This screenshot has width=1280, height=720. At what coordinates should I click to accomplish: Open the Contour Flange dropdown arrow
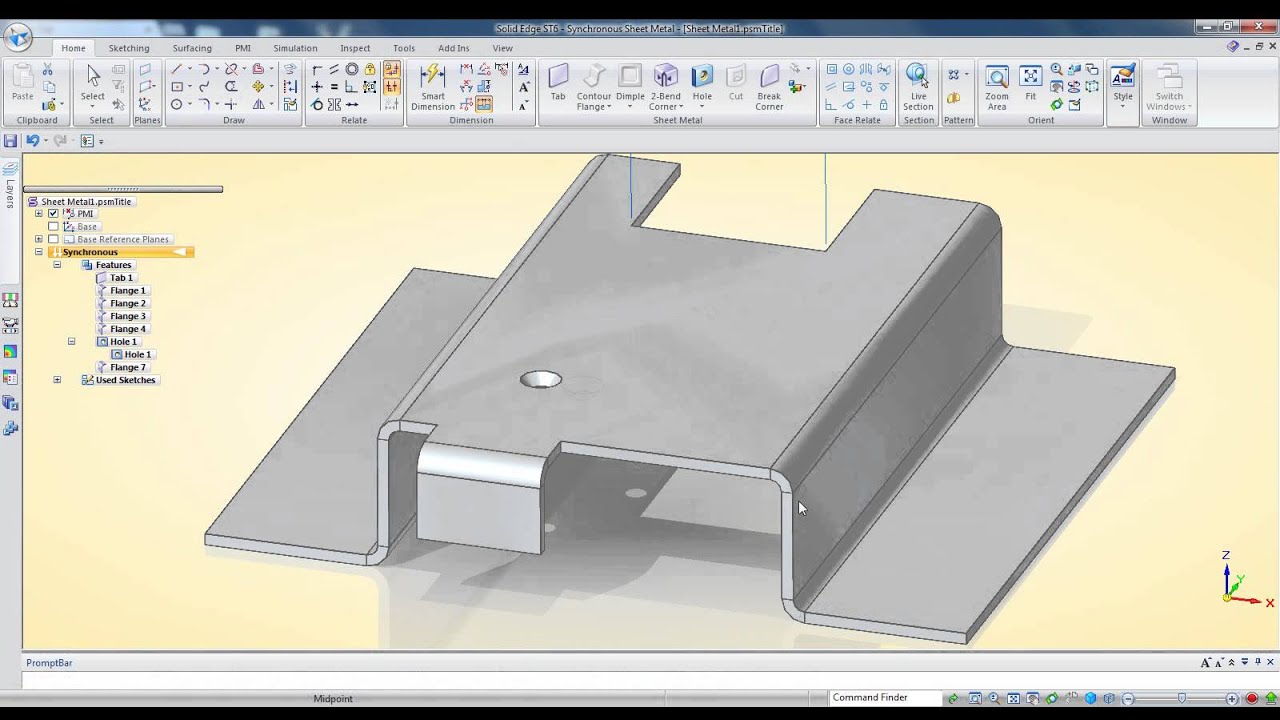(609, 107)
